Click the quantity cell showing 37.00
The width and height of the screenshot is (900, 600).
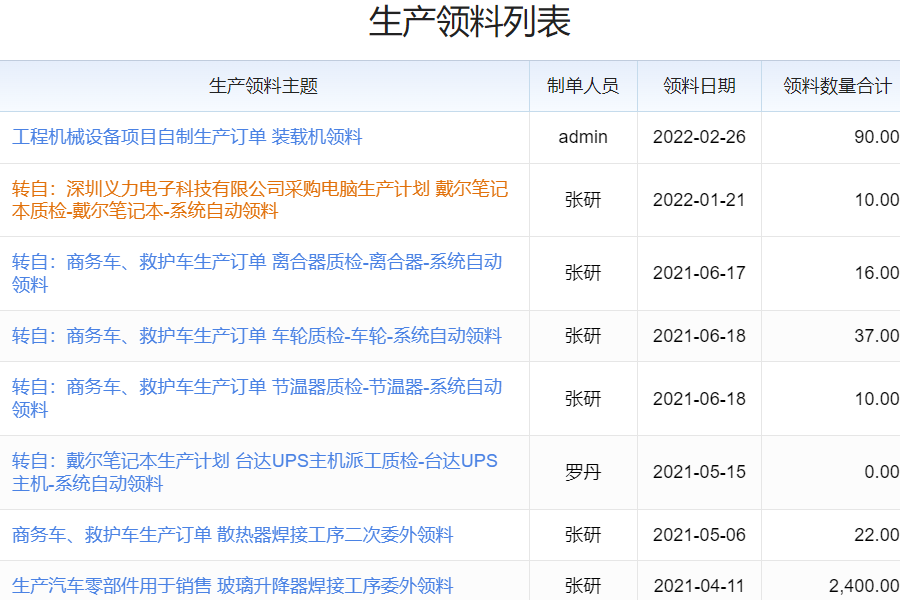875,336
